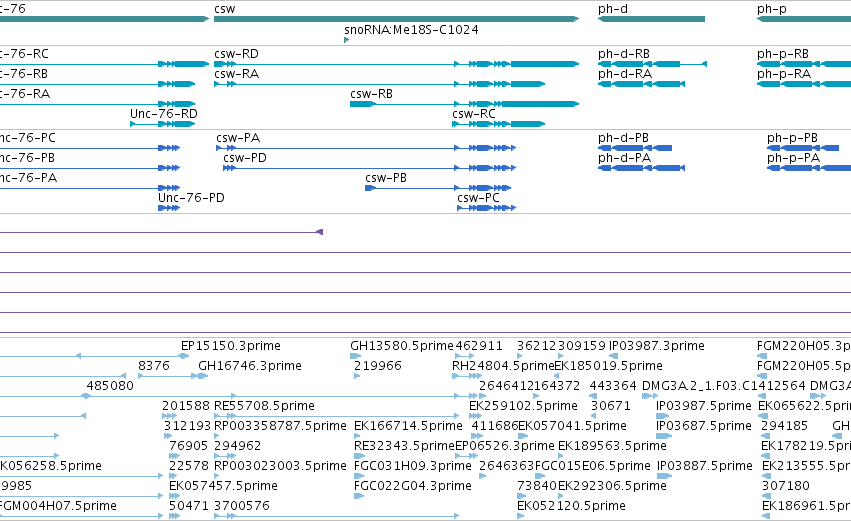Screen dimensions: 851x521
Task: Choose the csw-PC protein label
Action: point(478,198)
